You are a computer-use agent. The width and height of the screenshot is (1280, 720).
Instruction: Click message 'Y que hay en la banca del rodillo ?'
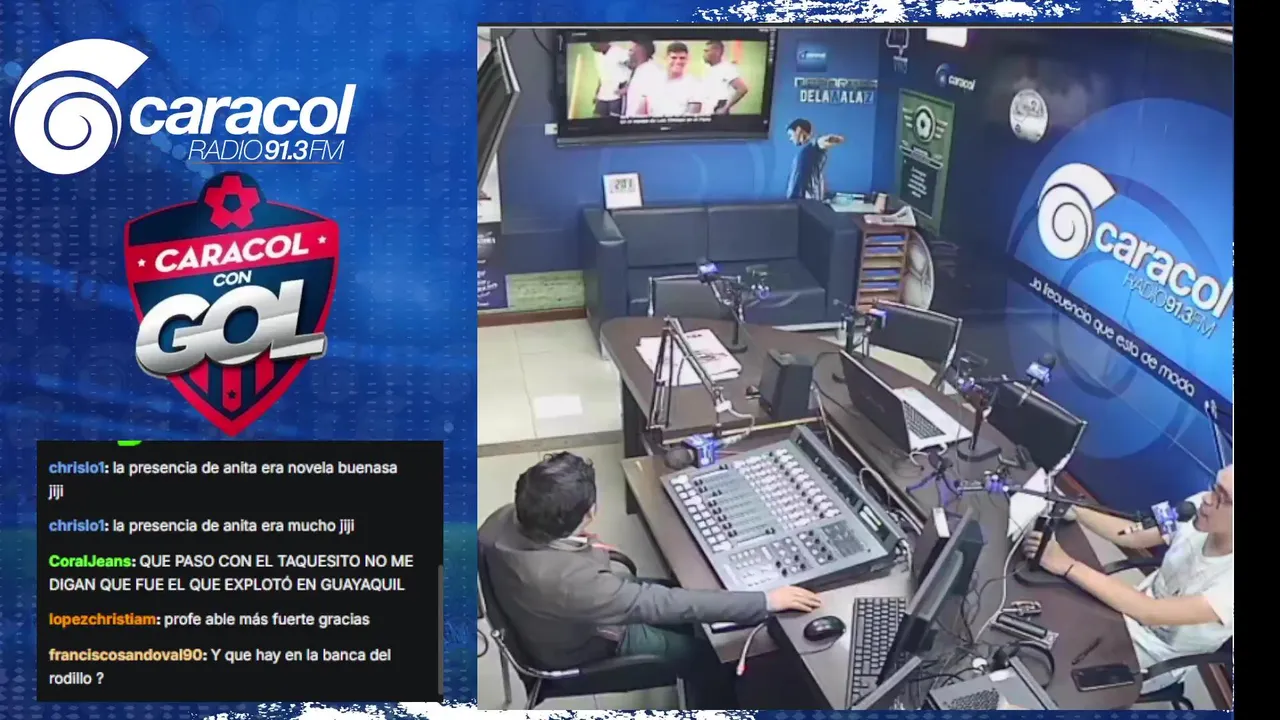[219, 666]
